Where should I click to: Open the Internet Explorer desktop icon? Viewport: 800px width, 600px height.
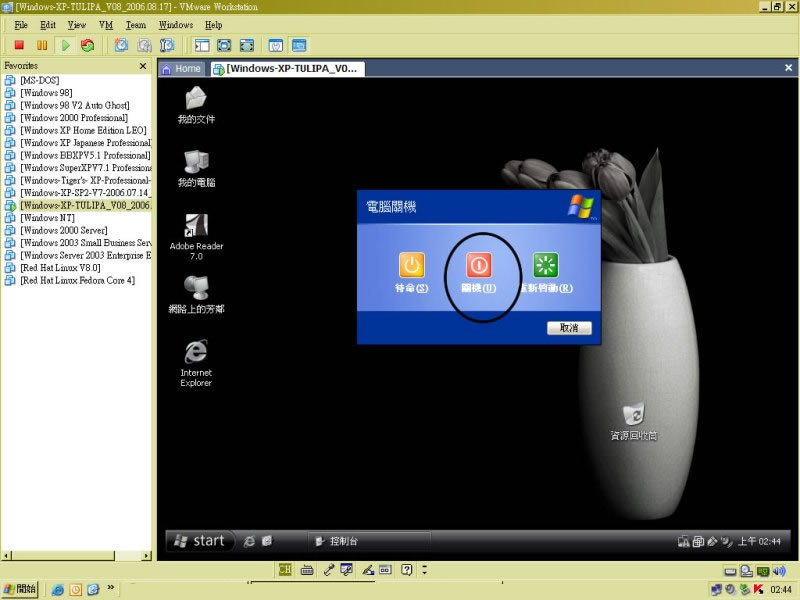(196, 363)
